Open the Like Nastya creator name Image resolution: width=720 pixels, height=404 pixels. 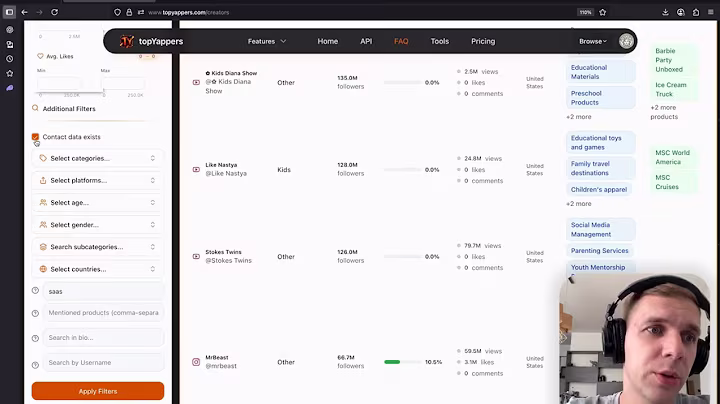coord(221,165)
